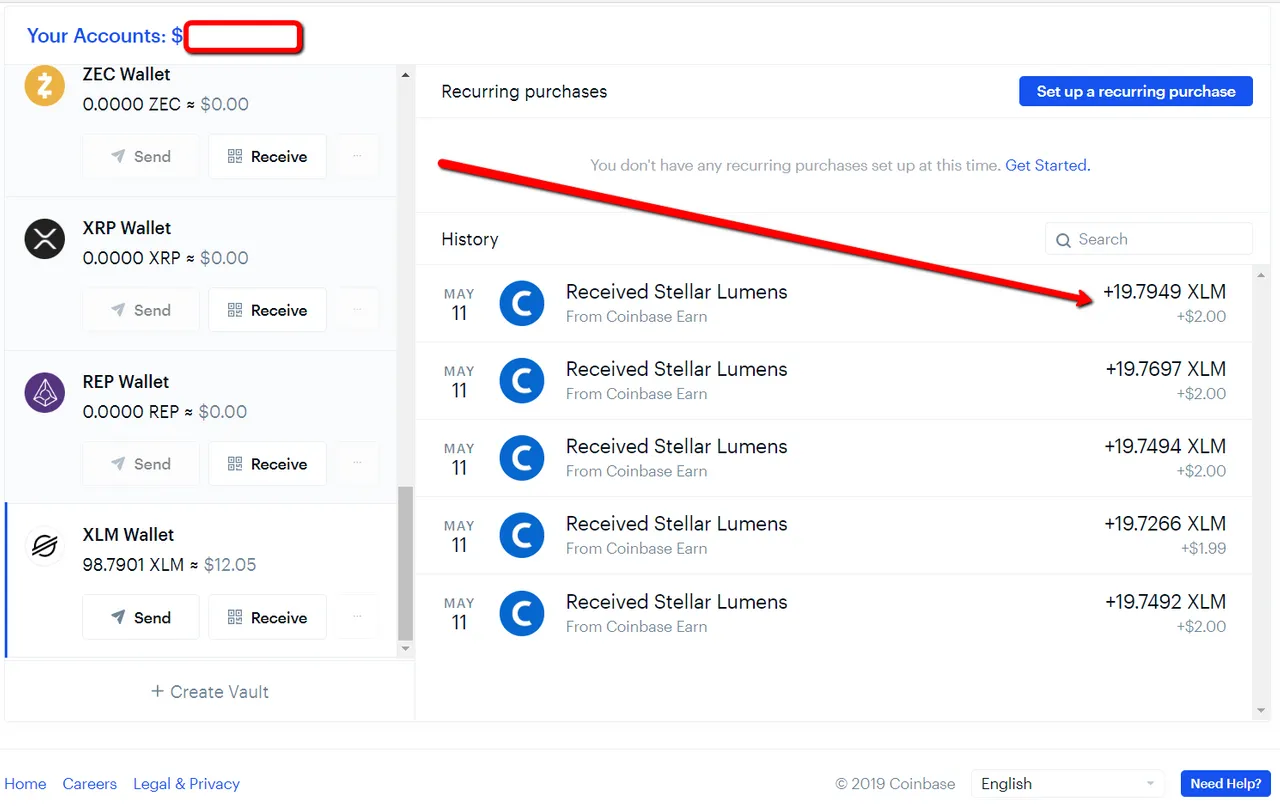
Task: Send from the XLM Wallet
Action: (x=141, y=617)
